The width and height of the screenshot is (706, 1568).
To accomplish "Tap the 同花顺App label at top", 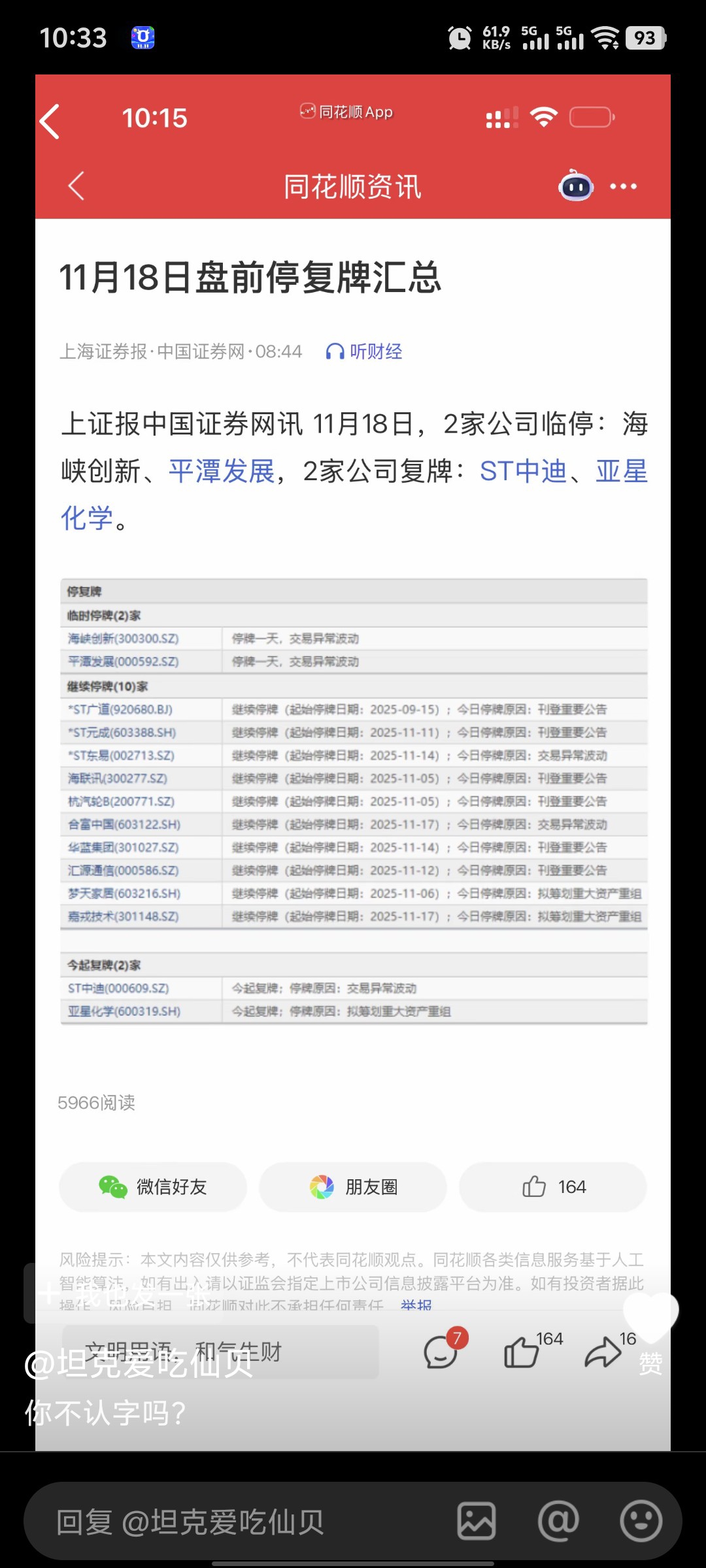I will click(x=346, y=112).
